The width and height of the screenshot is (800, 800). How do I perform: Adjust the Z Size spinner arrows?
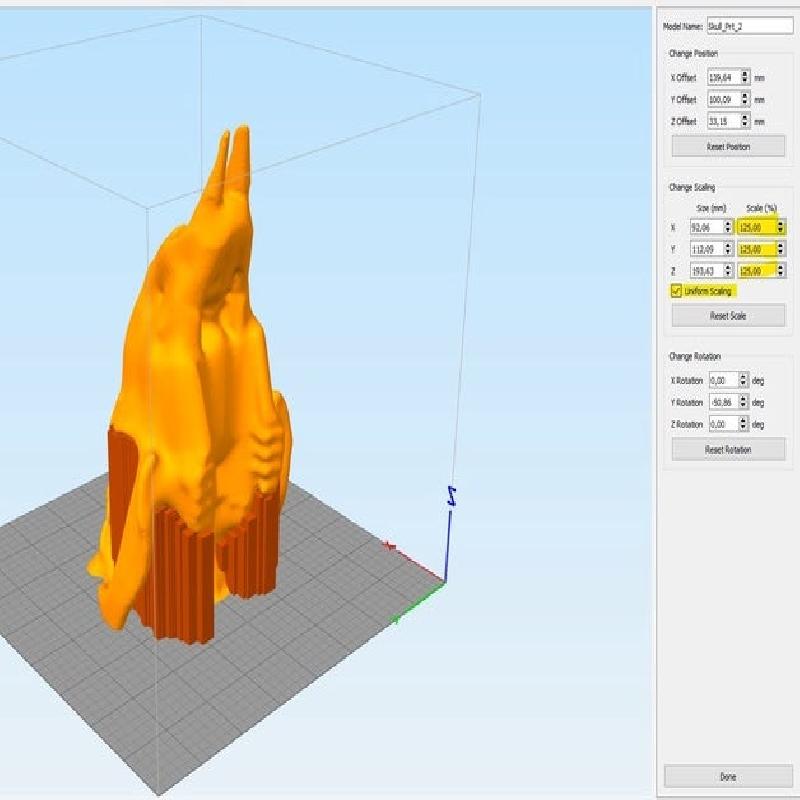click(729, 270)
